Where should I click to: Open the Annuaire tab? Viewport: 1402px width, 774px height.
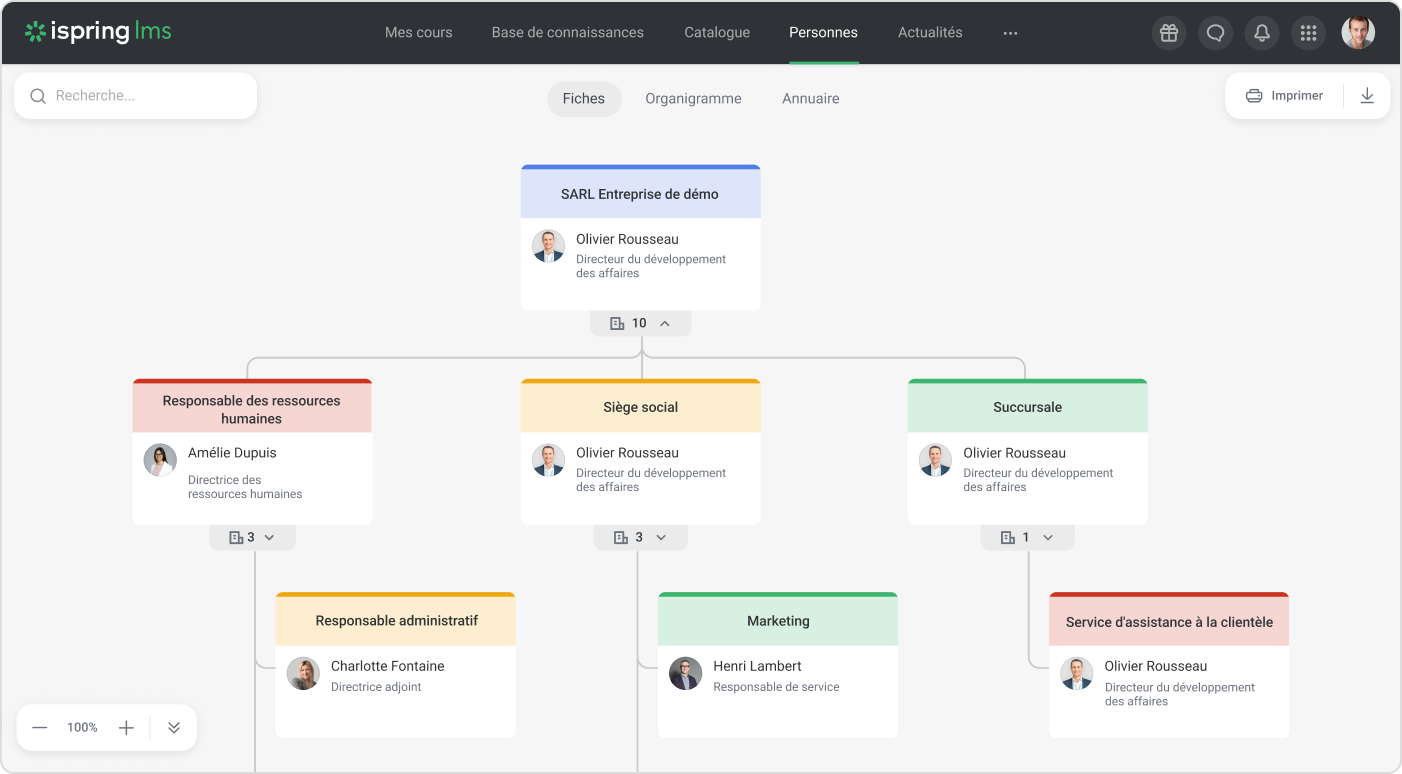tap(810, 98)
